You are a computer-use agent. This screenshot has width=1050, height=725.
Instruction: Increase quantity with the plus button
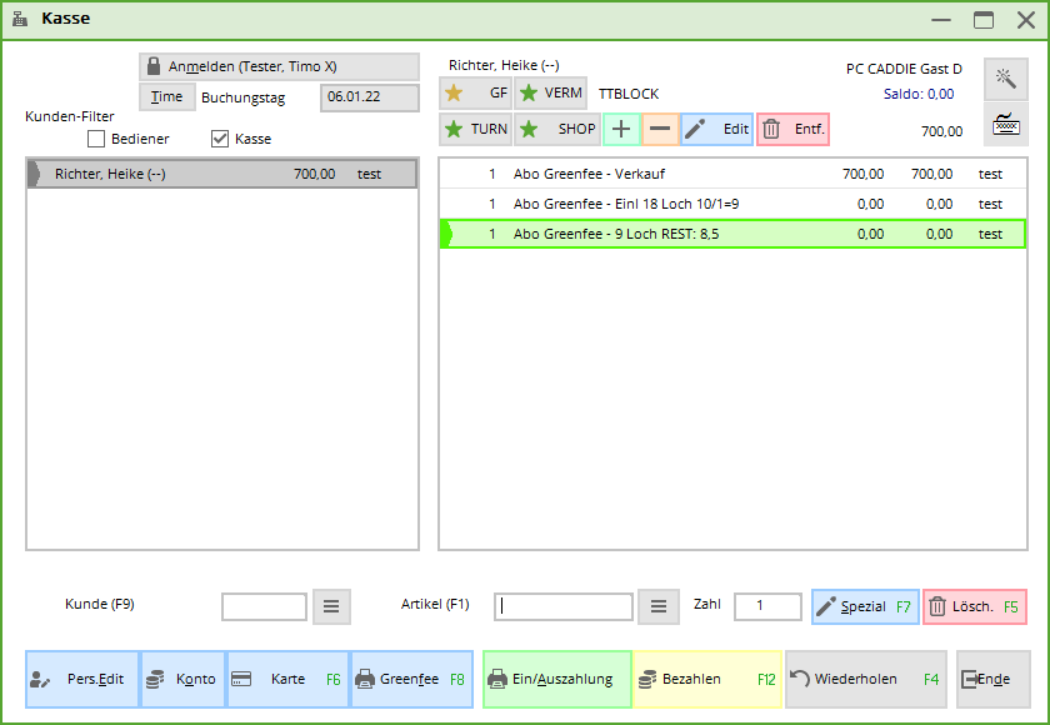(621, 129)
